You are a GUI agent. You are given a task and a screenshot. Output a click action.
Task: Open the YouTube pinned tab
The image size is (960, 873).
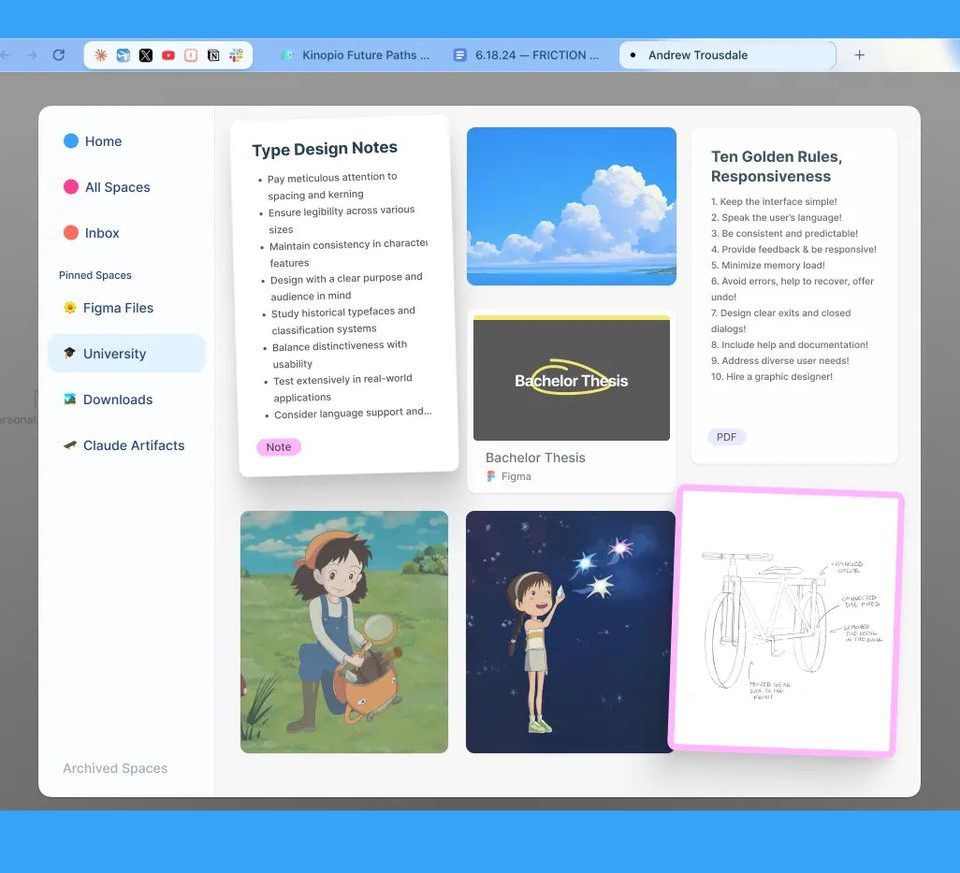168,56
